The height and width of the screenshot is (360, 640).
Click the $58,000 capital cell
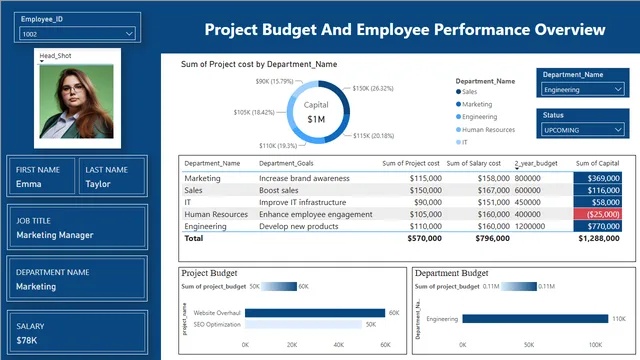click(598, 202)
